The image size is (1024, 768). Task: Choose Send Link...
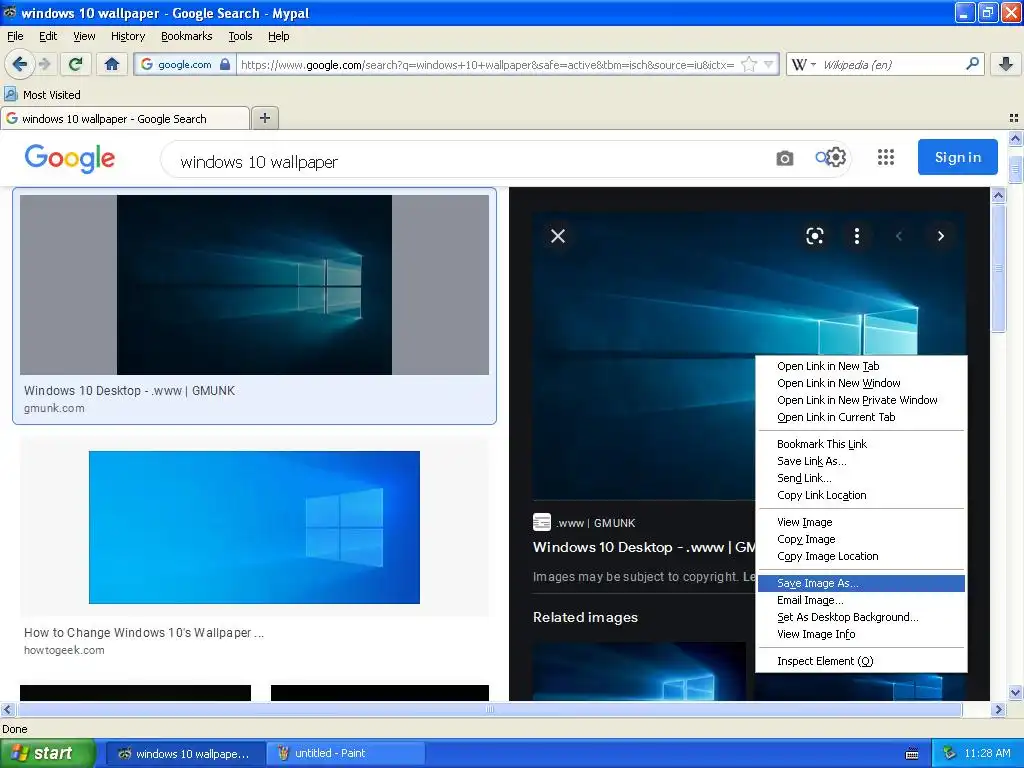[x=861, y=478]
